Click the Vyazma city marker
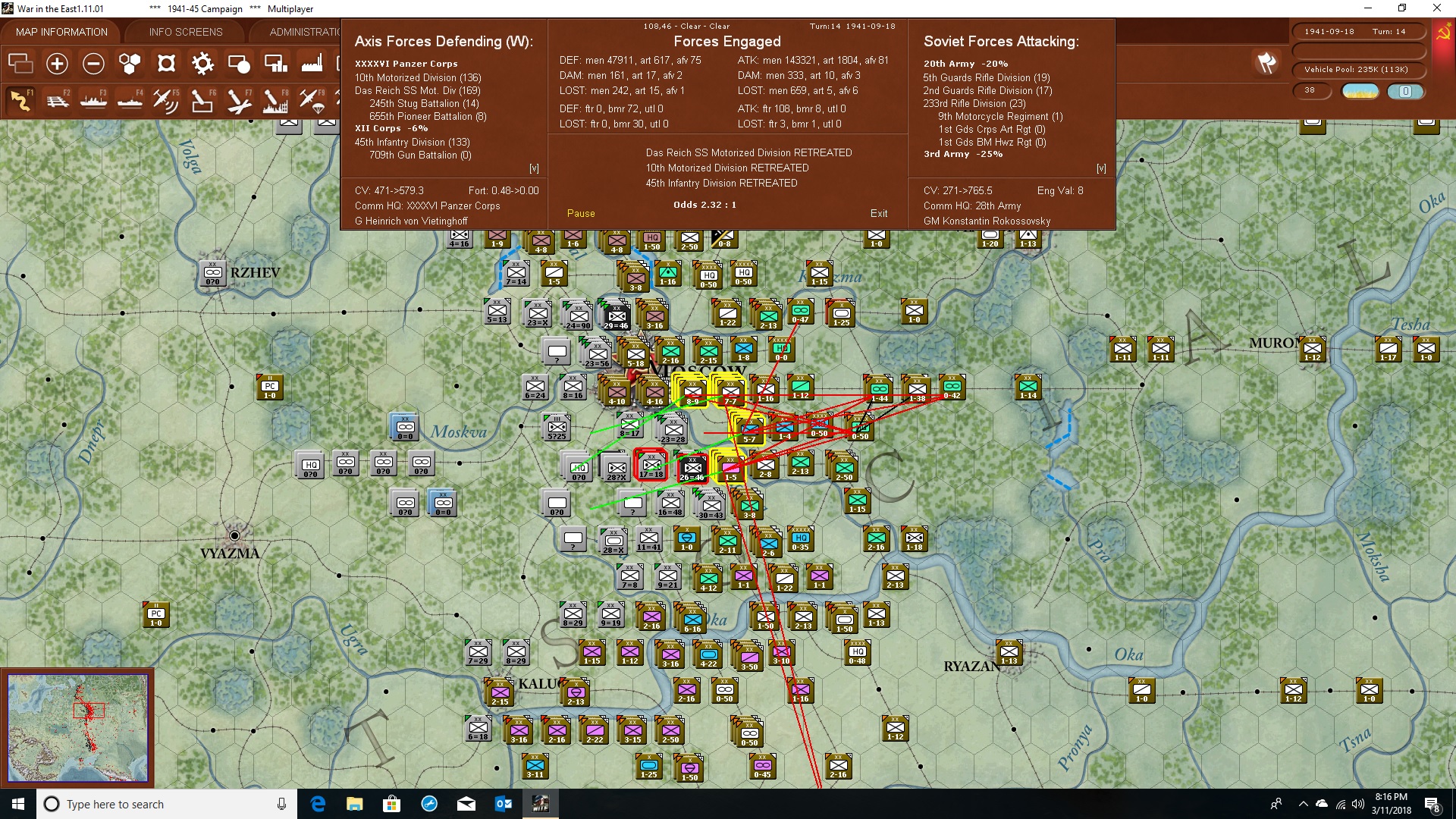This screenshot has height=819, width=1456. point(234,535)
